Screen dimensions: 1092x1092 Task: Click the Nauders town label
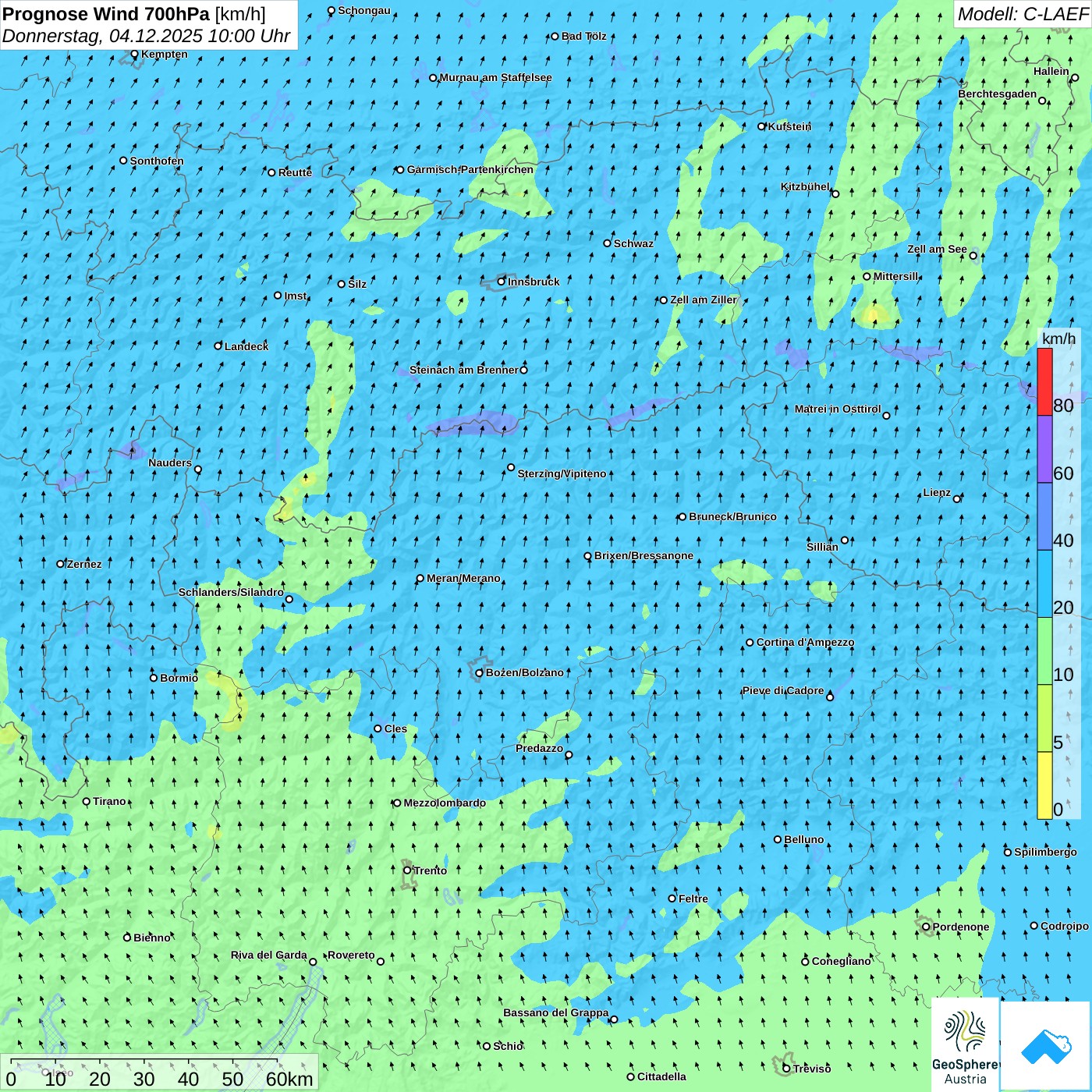point(169,463)
